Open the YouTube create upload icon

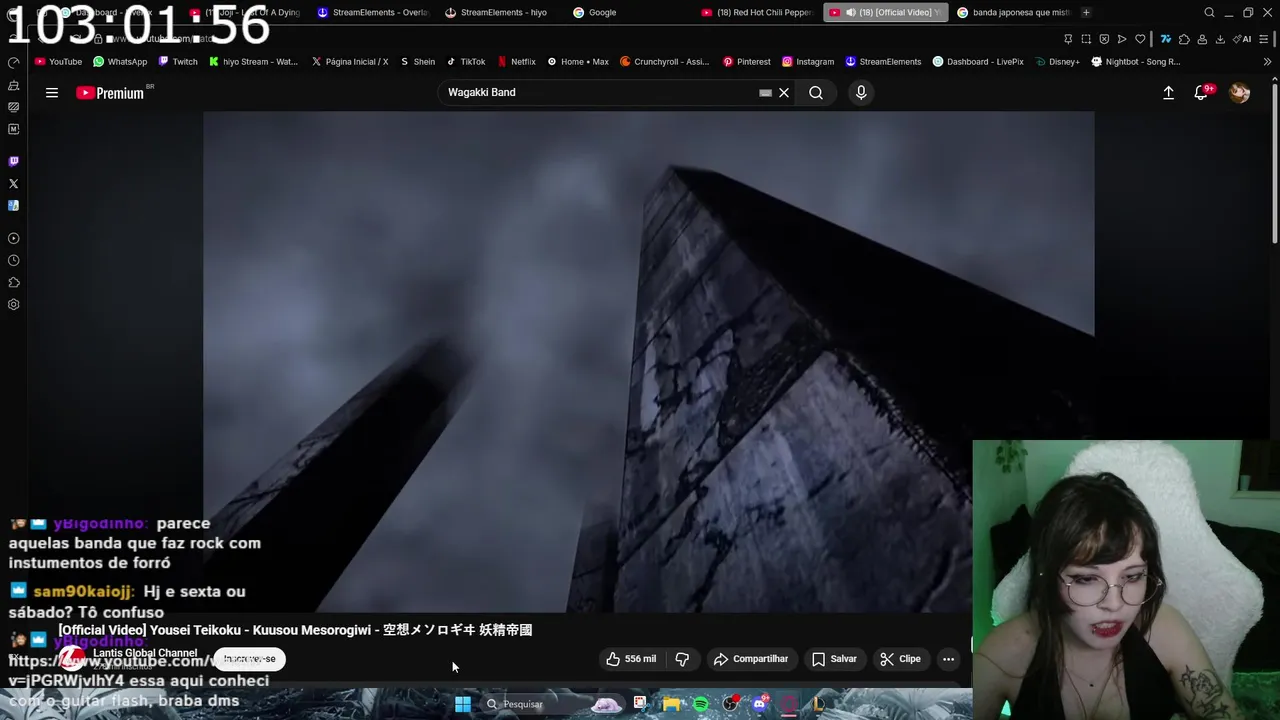(x=1168, y=93)
